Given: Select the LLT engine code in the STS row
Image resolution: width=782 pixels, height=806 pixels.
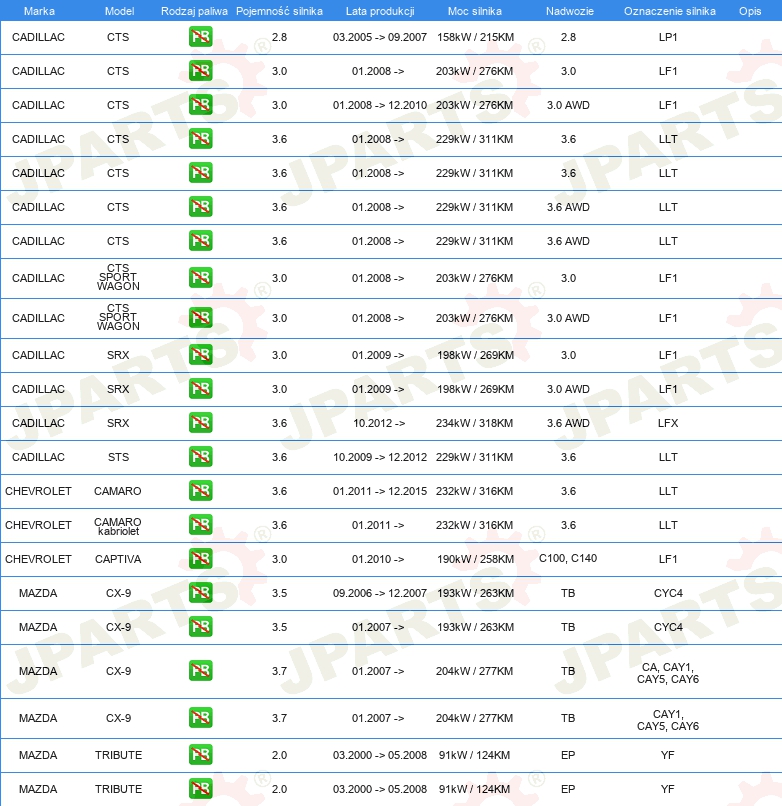Looking at the screenshot, I should click(x=668, y=457).
